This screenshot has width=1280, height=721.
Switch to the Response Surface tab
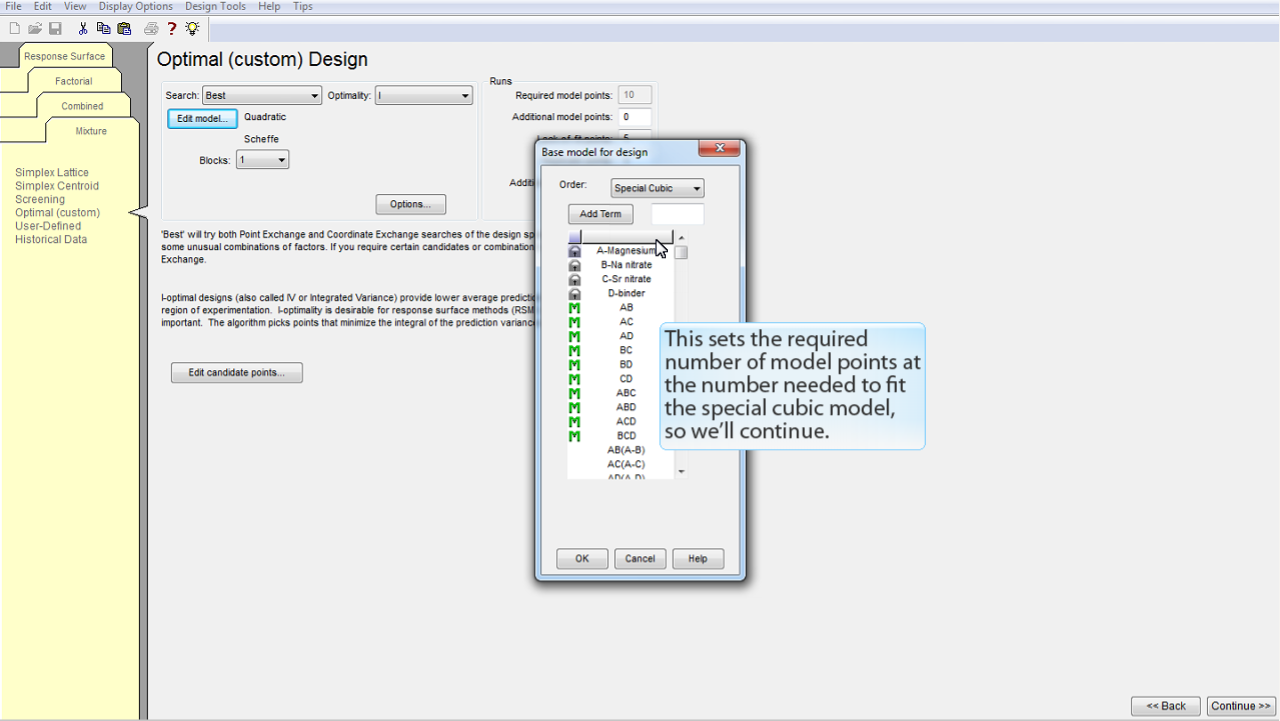65,56
